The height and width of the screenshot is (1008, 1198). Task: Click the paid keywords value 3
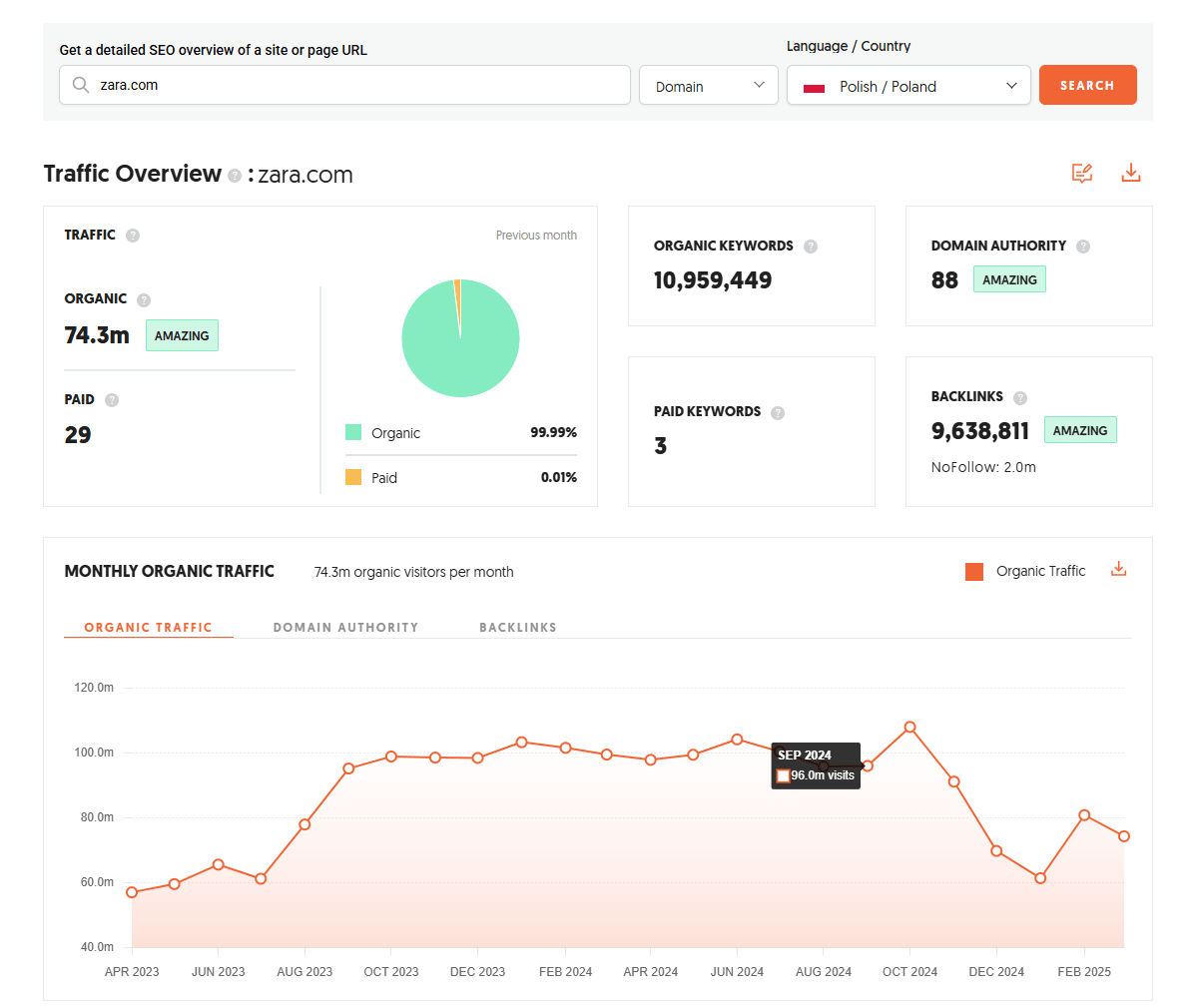click(x=660, y=446)
